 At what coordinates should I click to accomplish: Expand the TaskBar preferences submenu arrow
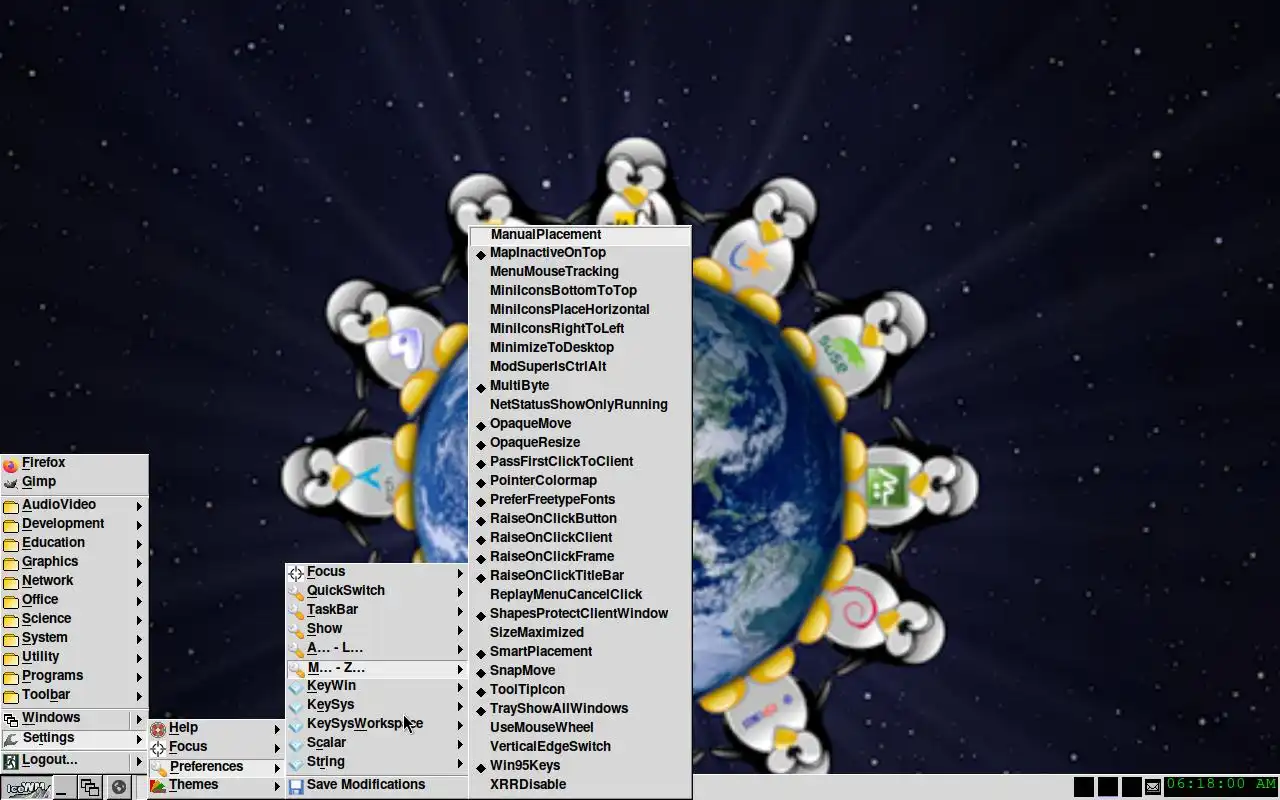460,611
